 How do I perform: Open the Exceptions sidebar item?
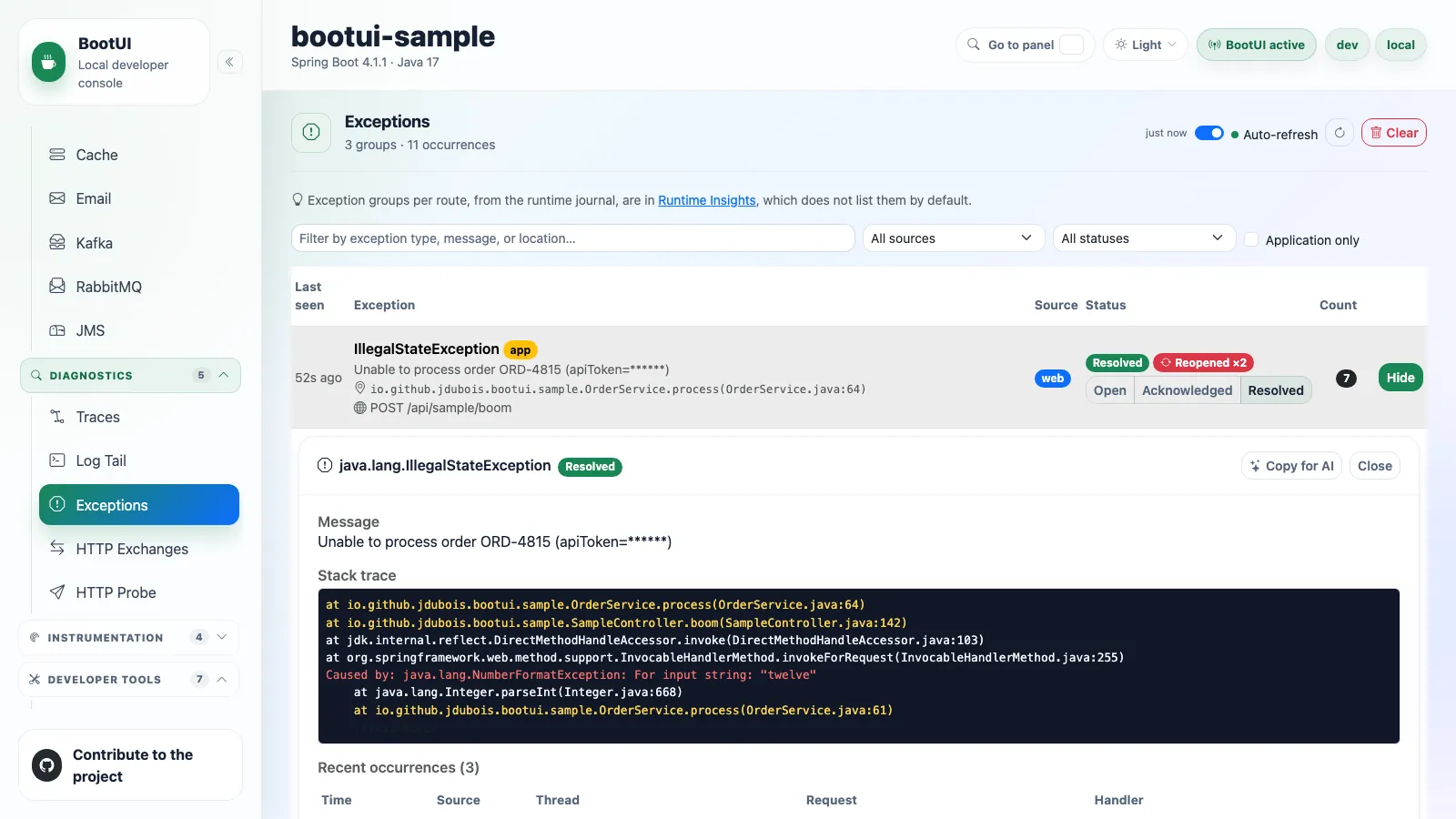pos(139,505)
